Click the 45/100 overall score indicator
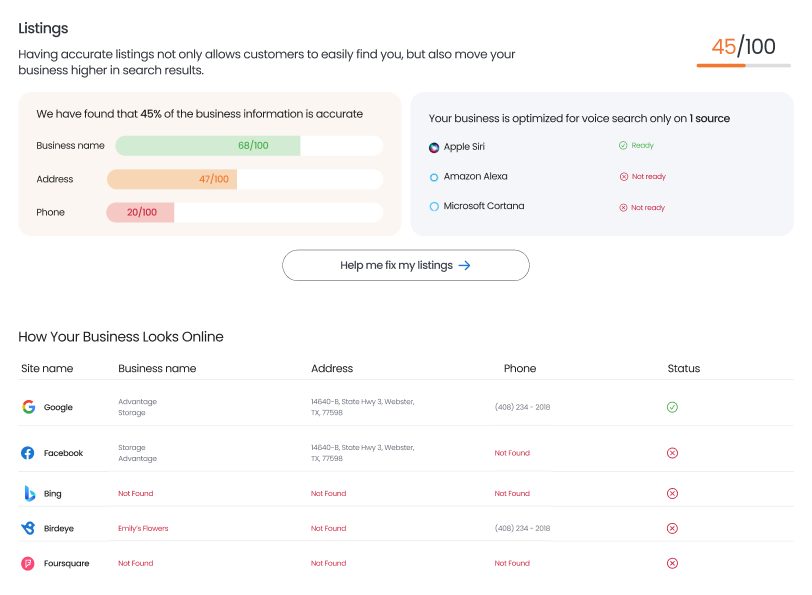 click(743, 47)
